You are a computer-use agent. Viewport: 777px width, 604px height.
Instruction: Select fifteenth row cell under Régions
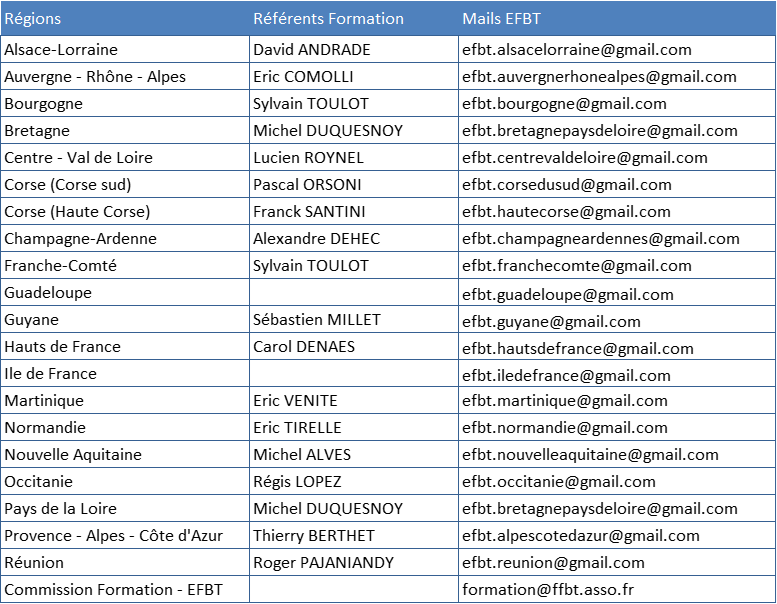[125, 427]
